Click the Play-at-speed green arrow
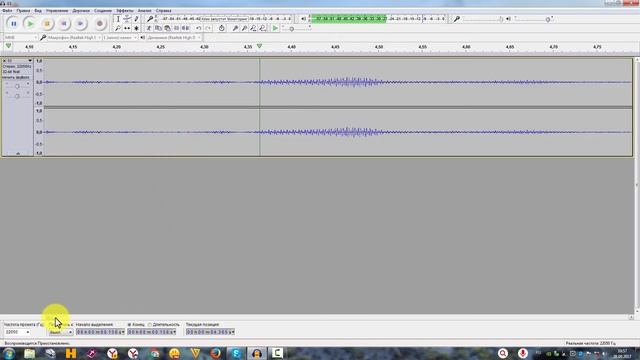 coord(275,28)
